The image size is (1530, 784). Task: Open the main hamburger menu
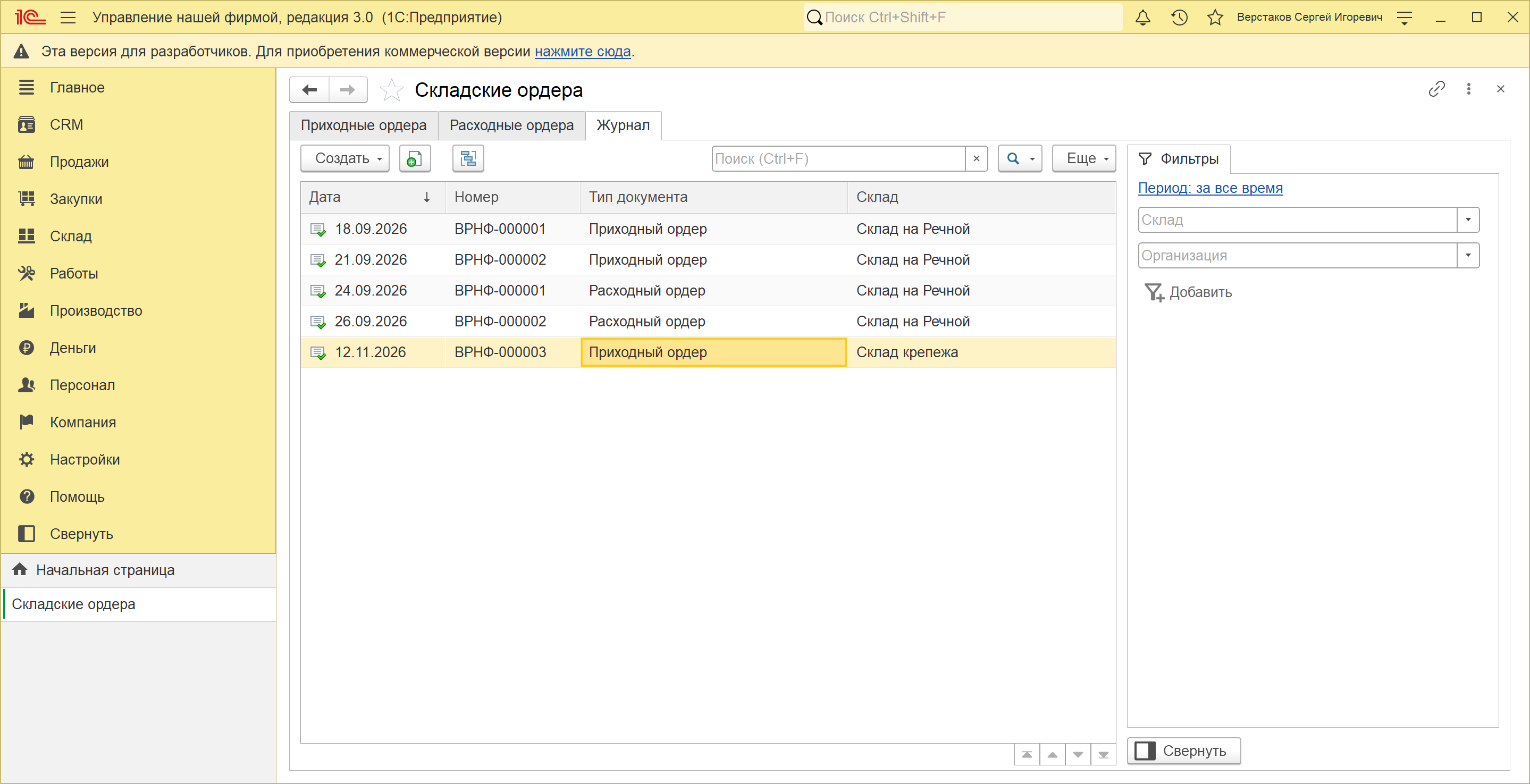68,17
